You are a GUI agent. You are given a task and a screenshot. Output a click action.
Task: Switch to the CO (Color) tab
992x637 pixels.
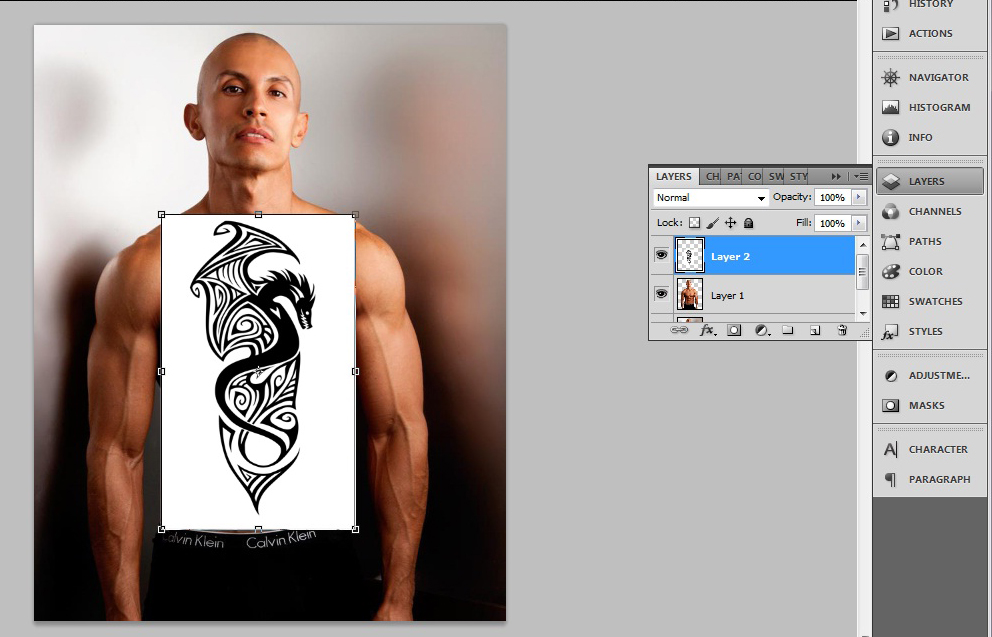[754, 176]
